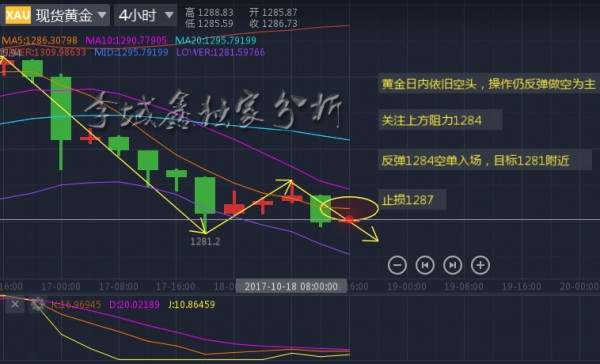Click the 17-16:00 time axis label
Screen dimensions: 600x364
point(176,286)
